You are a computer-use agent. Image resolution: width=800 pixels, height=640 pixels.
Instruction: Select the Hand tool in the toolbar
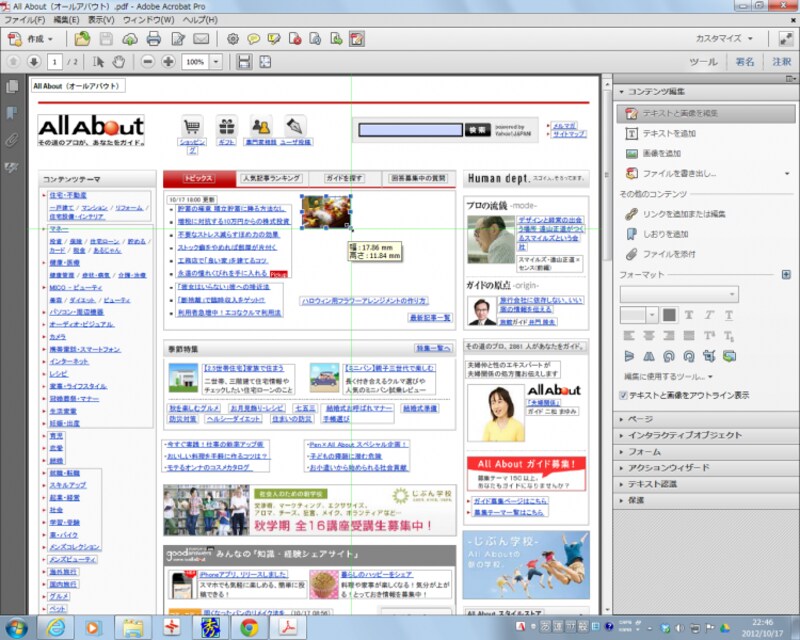pos(118,62)
